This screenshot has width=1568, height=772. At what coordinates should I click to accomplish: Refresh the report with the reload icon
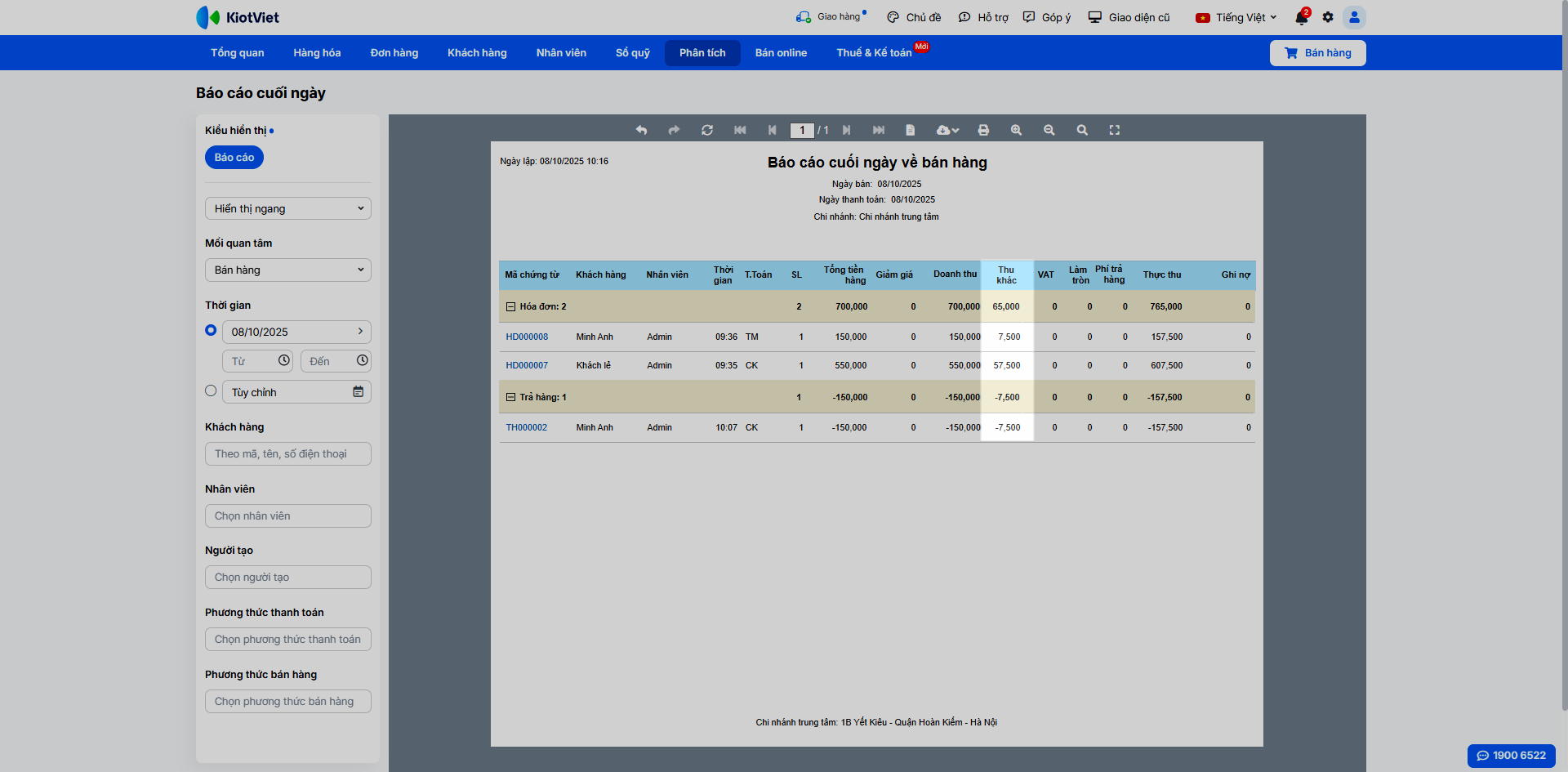[x=707, y=130]
